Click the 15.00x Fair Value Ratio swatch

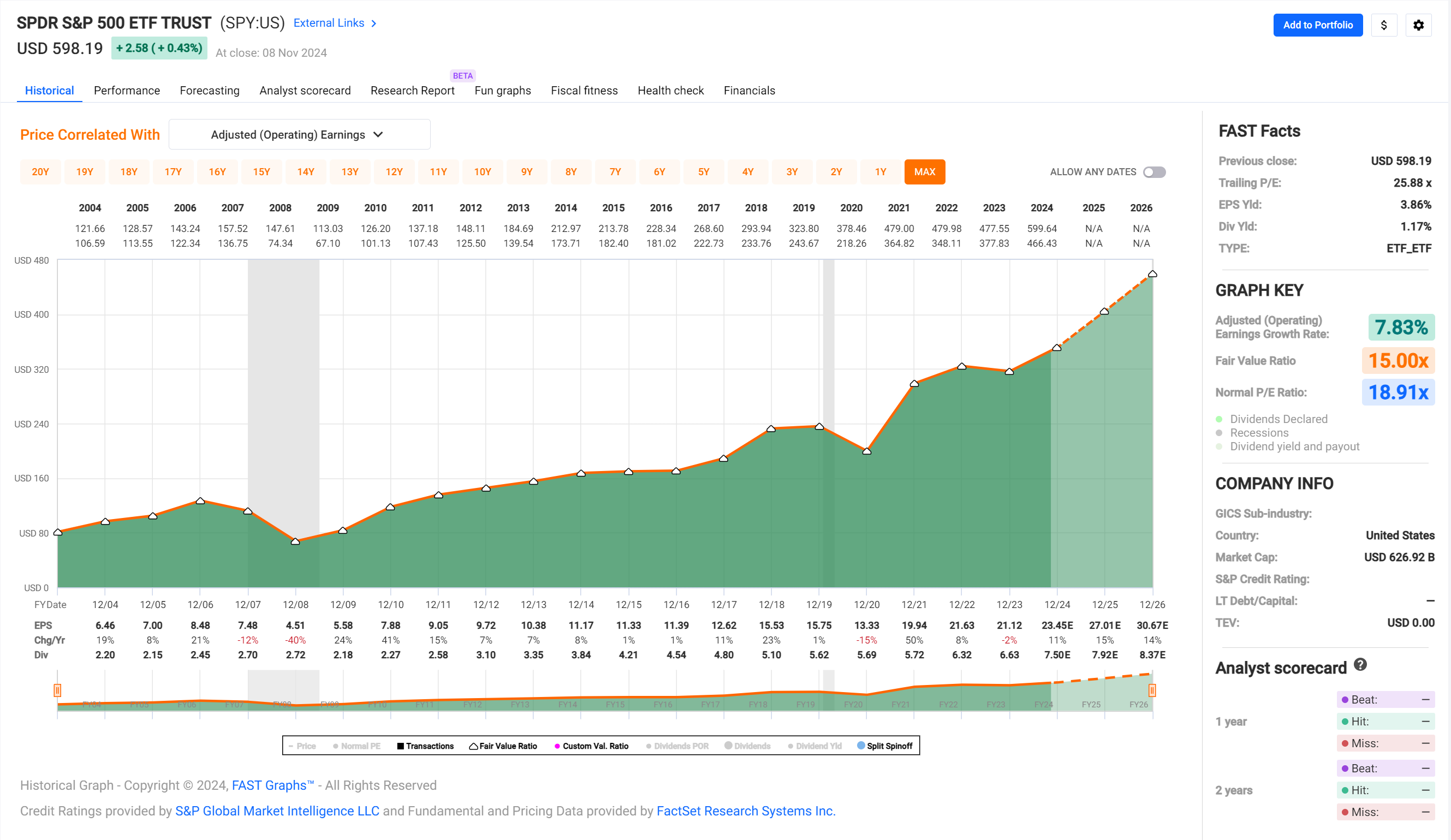(x=1398, y=361)
